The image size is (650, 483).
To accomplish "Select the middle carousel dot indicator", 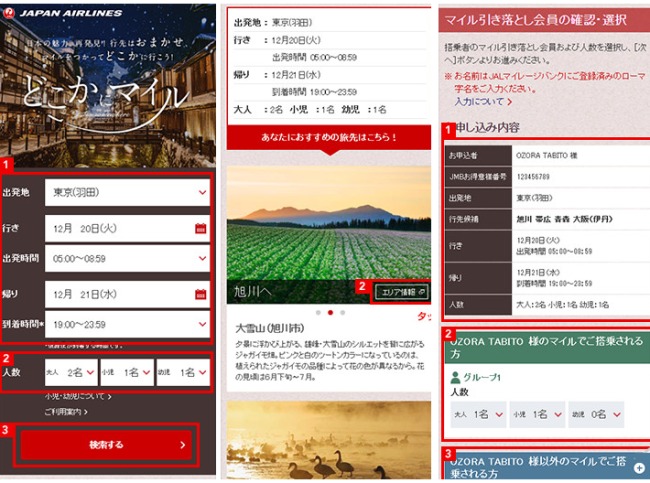I will coord(330,313).
